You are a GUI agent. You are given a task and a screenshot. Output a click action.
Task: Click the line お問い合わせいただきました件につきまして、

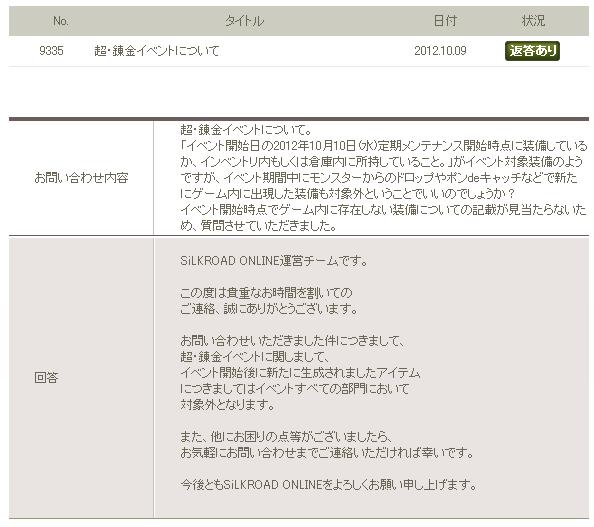coord(293,341)
